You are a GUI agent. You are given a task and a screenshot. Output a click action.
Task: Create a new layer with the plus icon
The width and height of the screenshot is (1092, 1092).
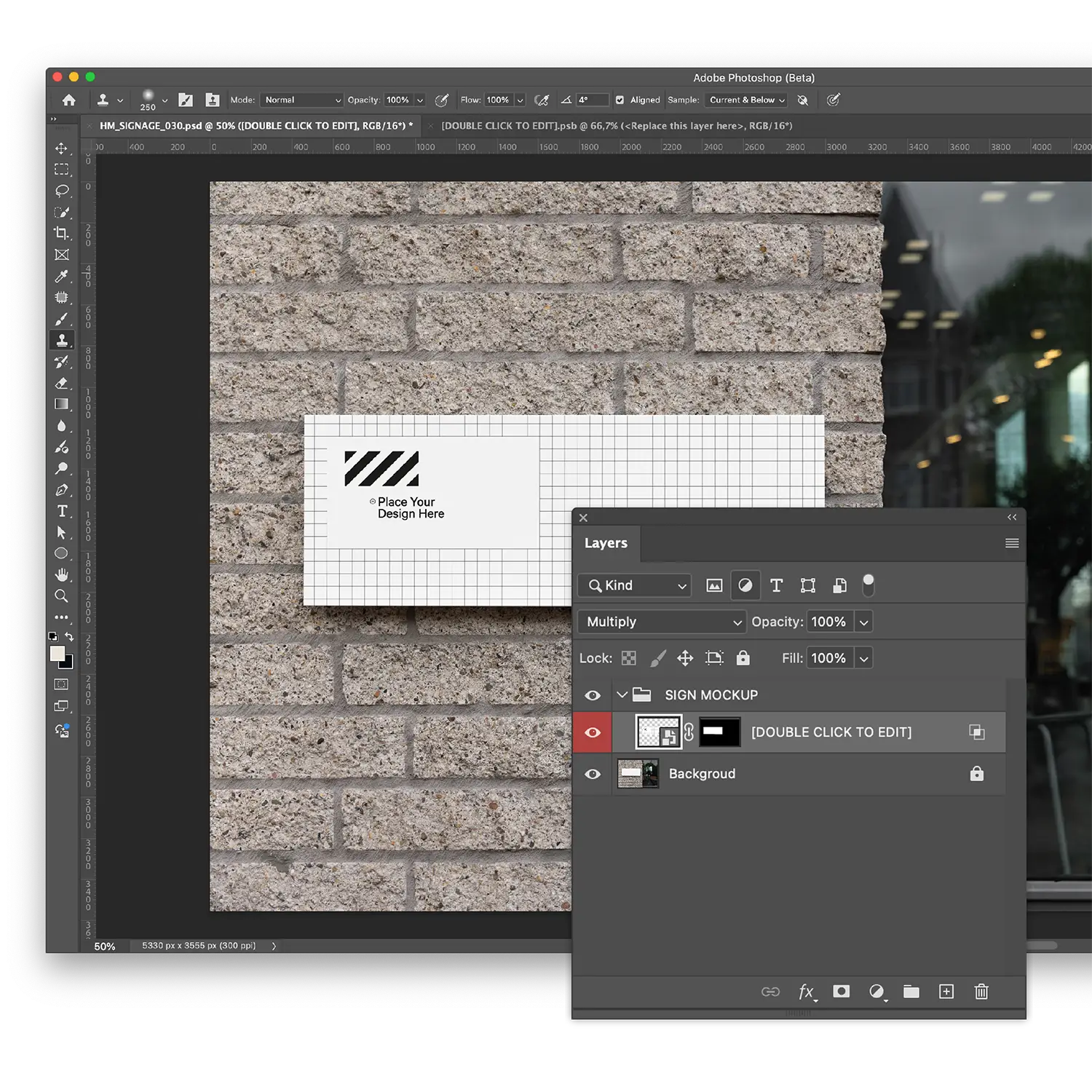pos(946,992)
